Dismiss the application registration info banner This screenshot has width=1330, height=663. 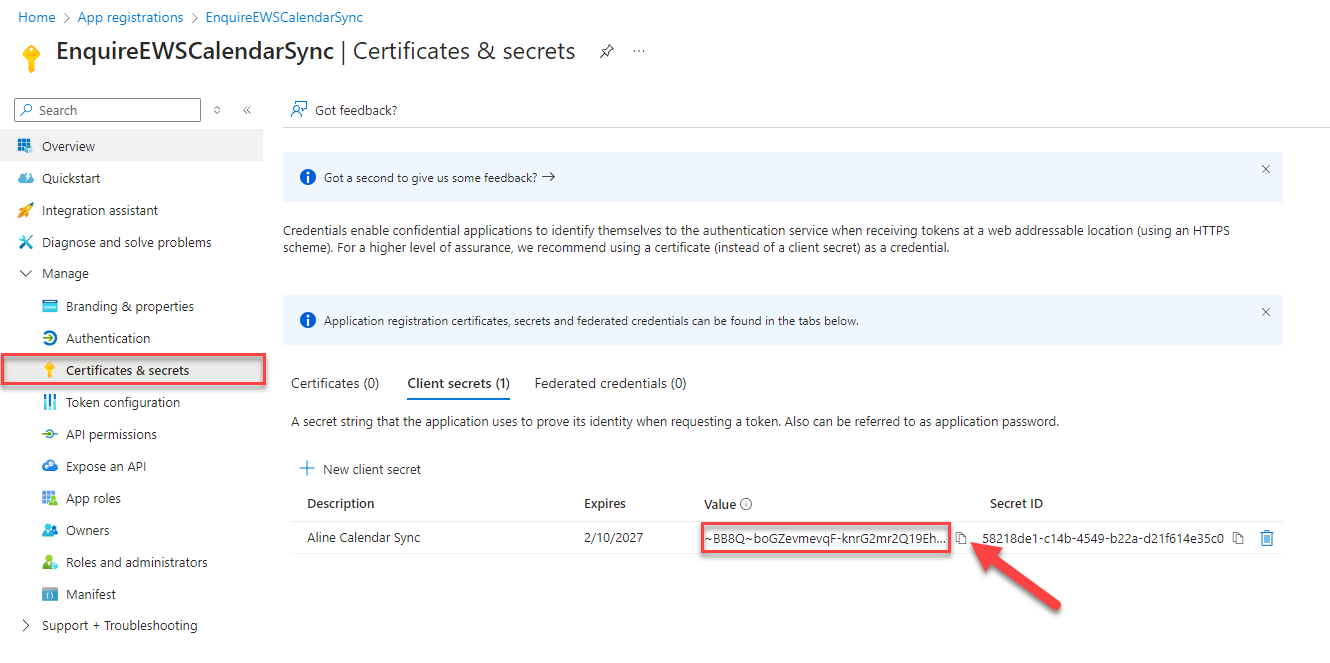1266,312
